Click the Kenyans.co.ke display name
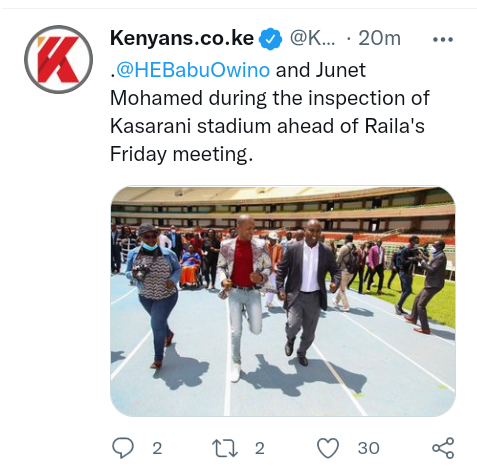This screenshot has width=477, height=470. click(x=182, y=38)
